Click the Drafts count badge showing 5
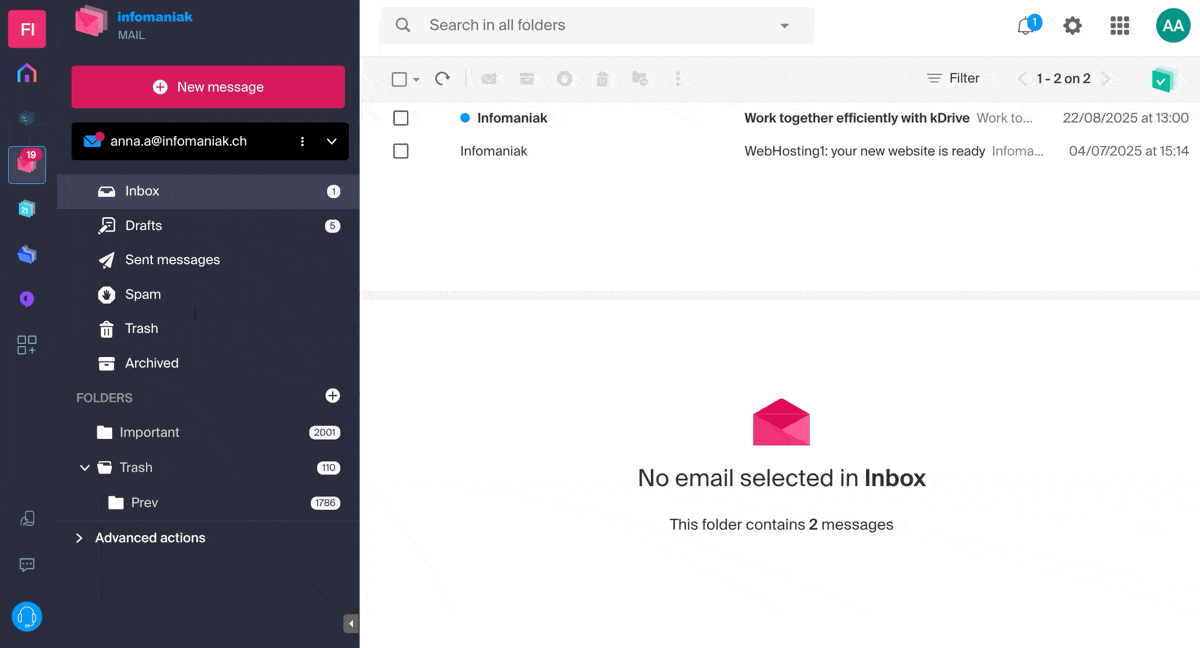 click(333, 226)
